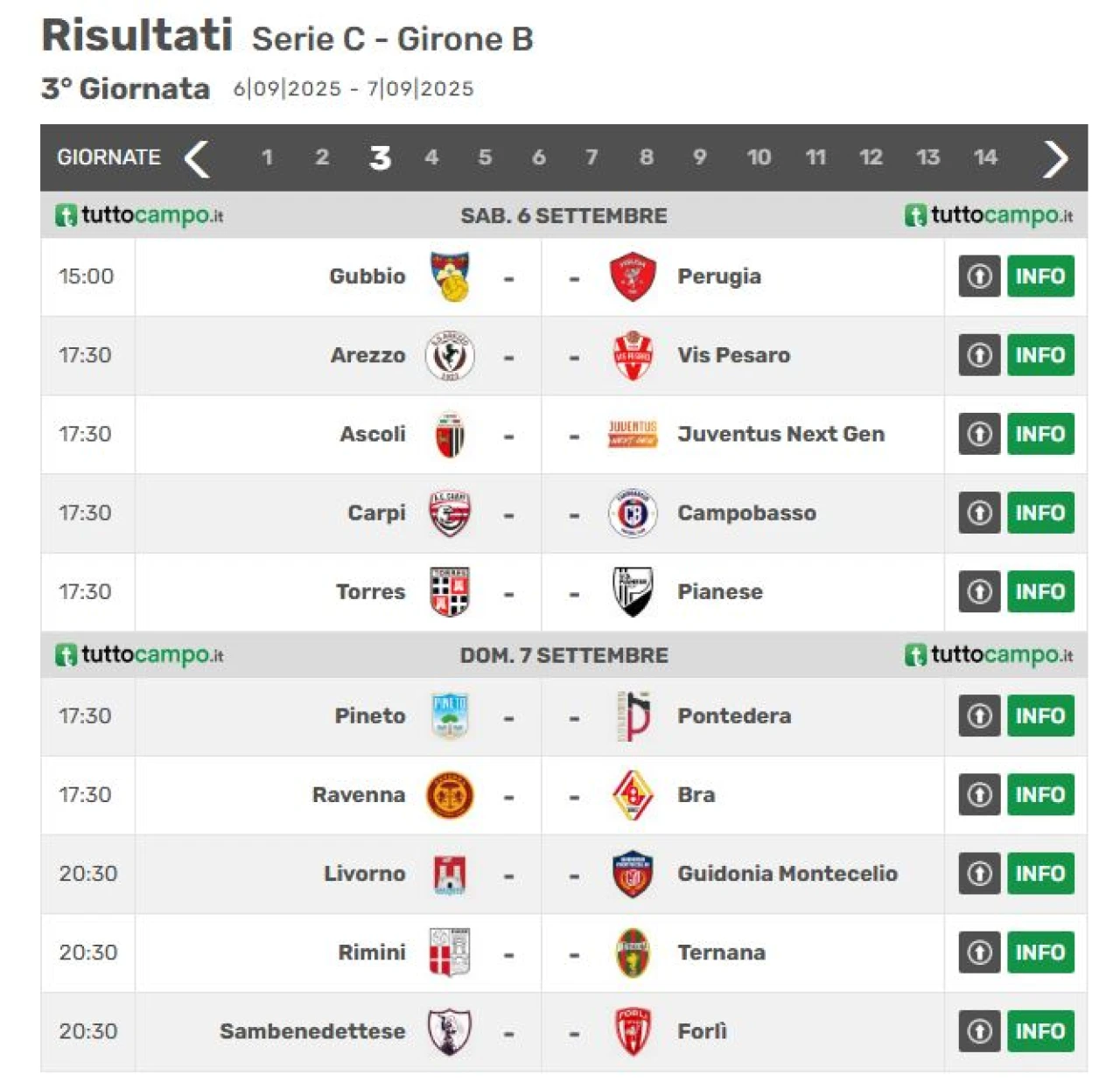Click the Sambenedettese team crest
The image size is (1120, 1089).
(450, 1031)
